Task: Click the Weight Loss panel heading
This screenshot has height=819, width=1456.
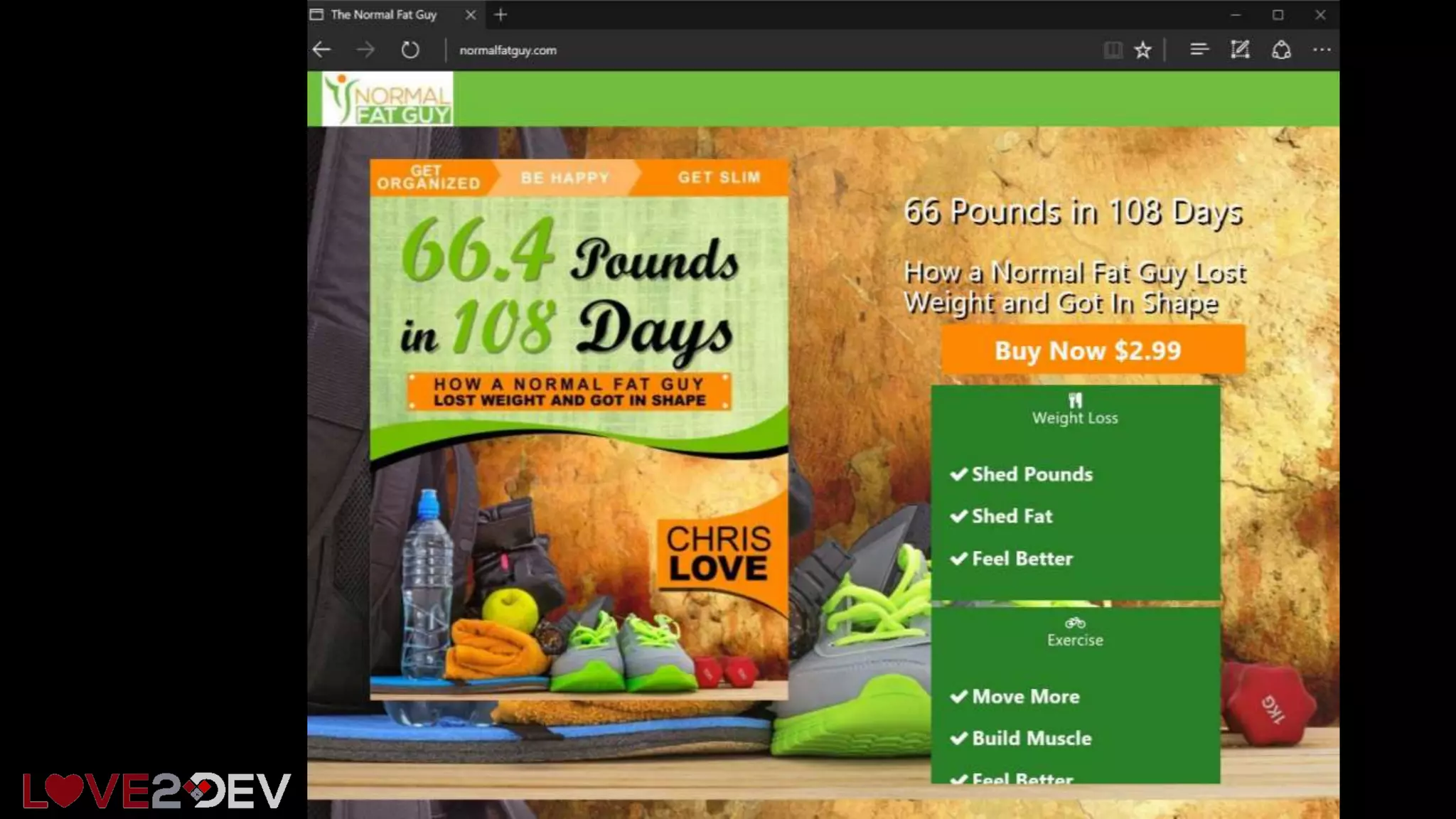Action: tap(1075, 418)
